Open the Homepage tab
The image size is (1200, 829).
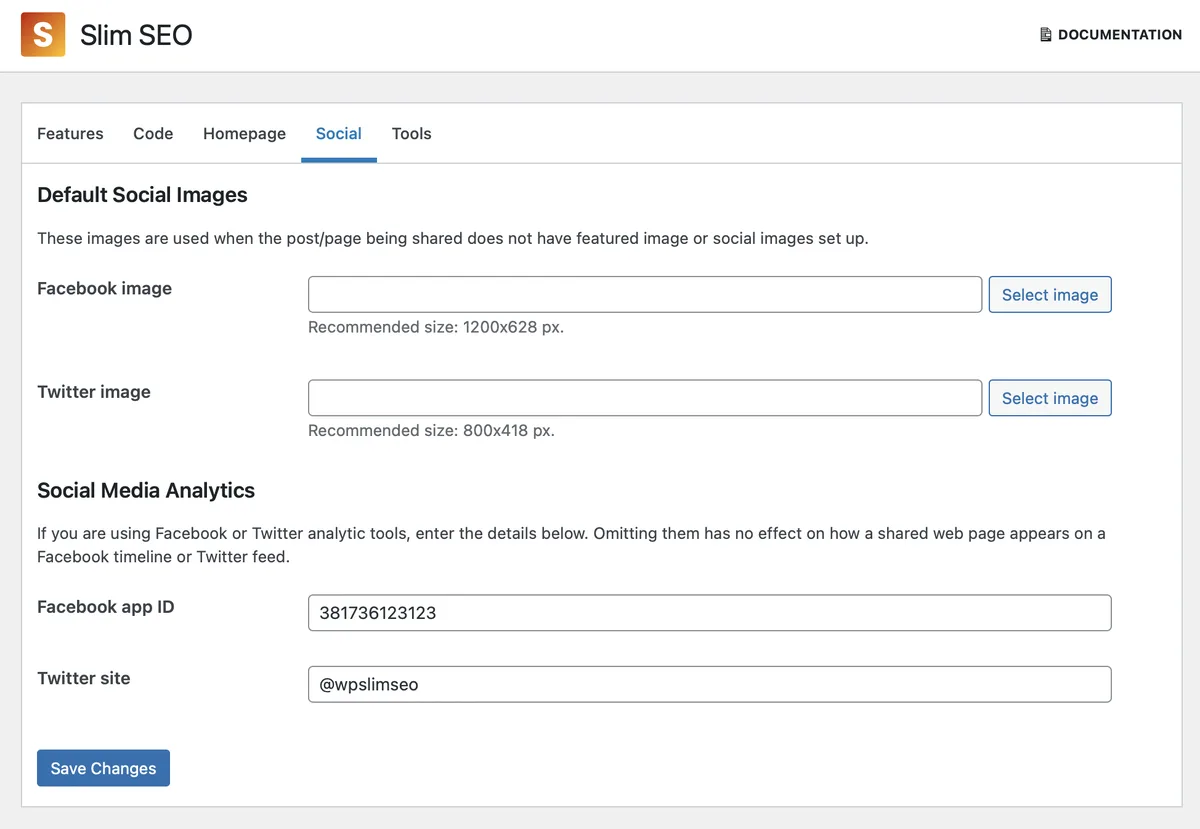244,133
